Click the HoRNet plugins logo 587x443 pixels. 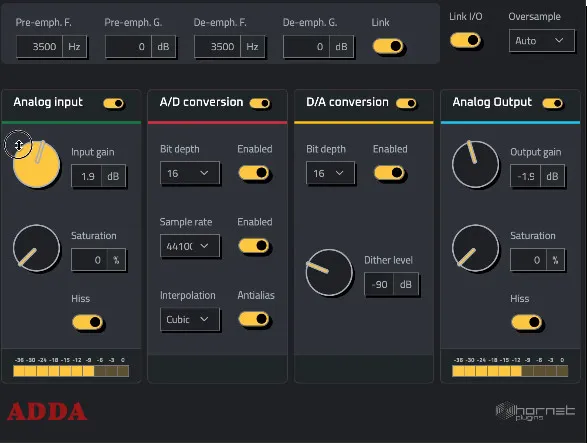coord(535,411)
